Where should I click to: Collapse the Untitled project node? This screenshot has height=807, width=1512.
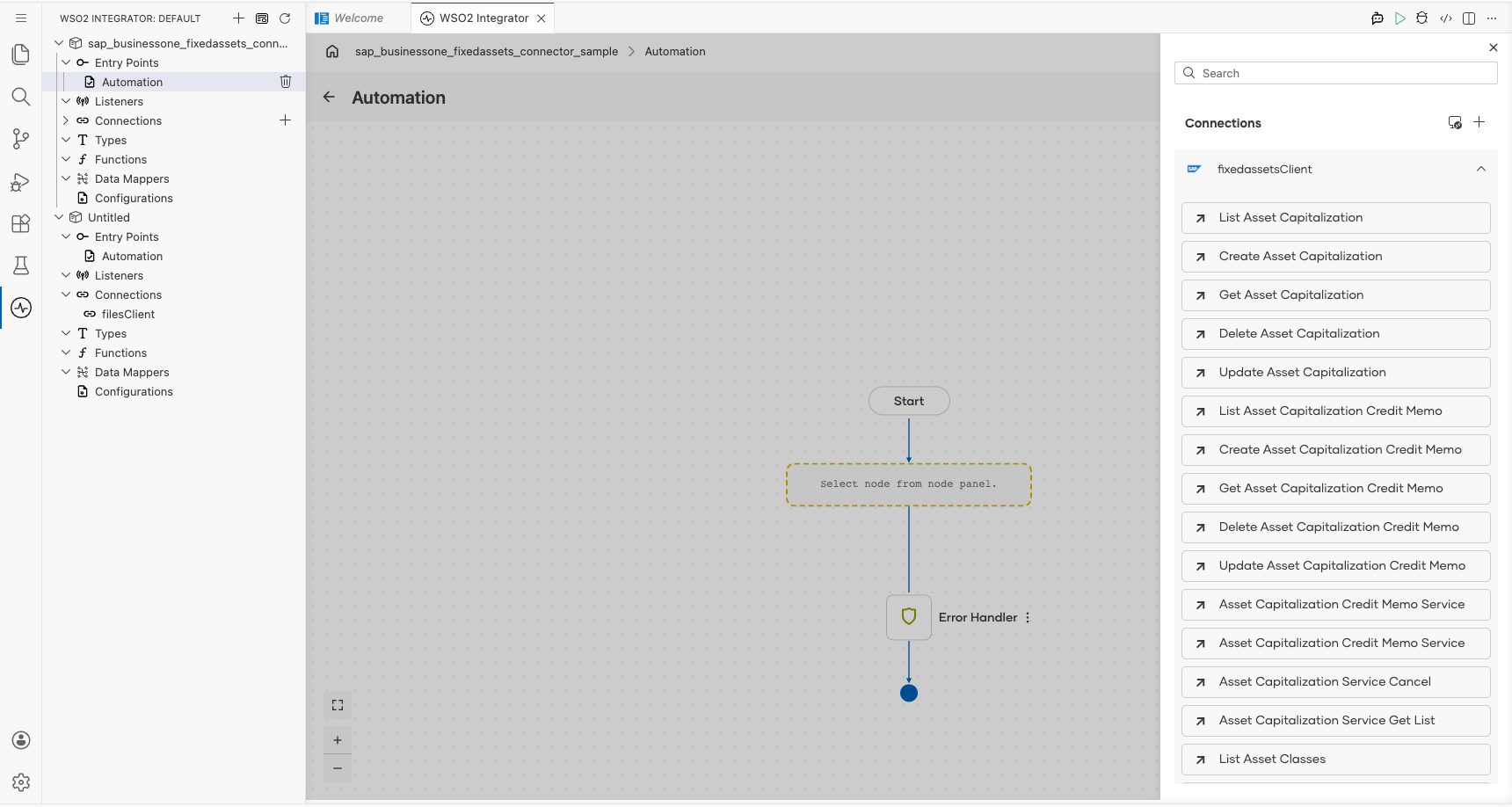[59, 217]
